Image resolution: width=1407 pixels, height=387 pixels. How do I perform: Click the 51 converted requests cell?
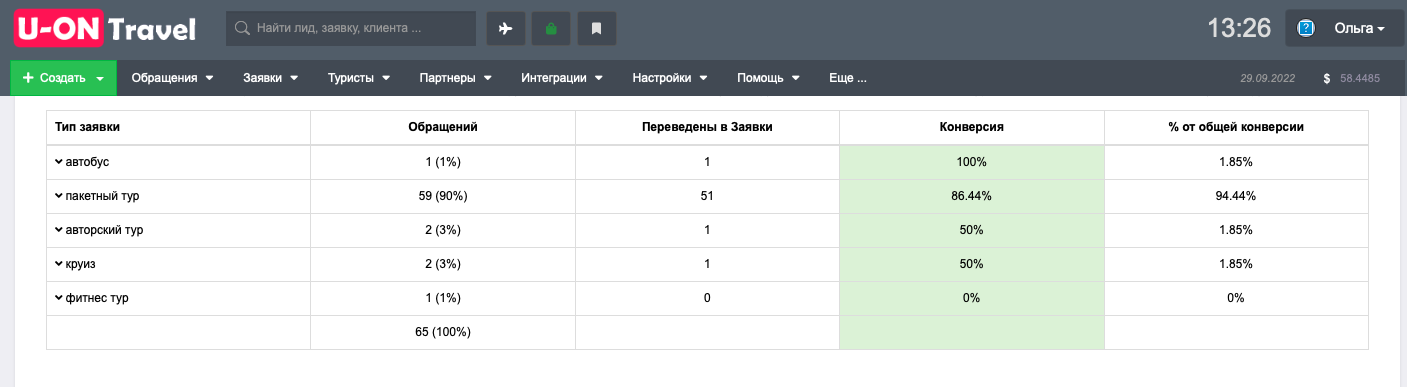point(707,196)
